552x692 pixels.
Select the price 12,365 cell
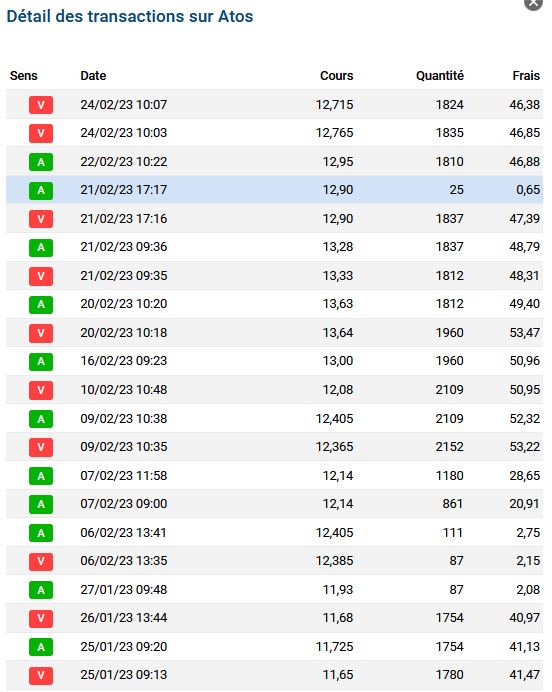334,447
